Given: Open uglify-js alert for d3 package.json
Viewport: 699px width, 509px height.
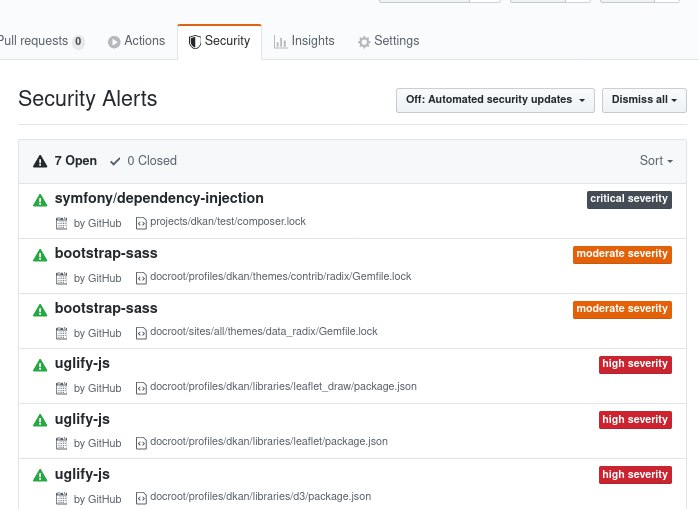Looking at the screenshot, I should coord(82,475).
